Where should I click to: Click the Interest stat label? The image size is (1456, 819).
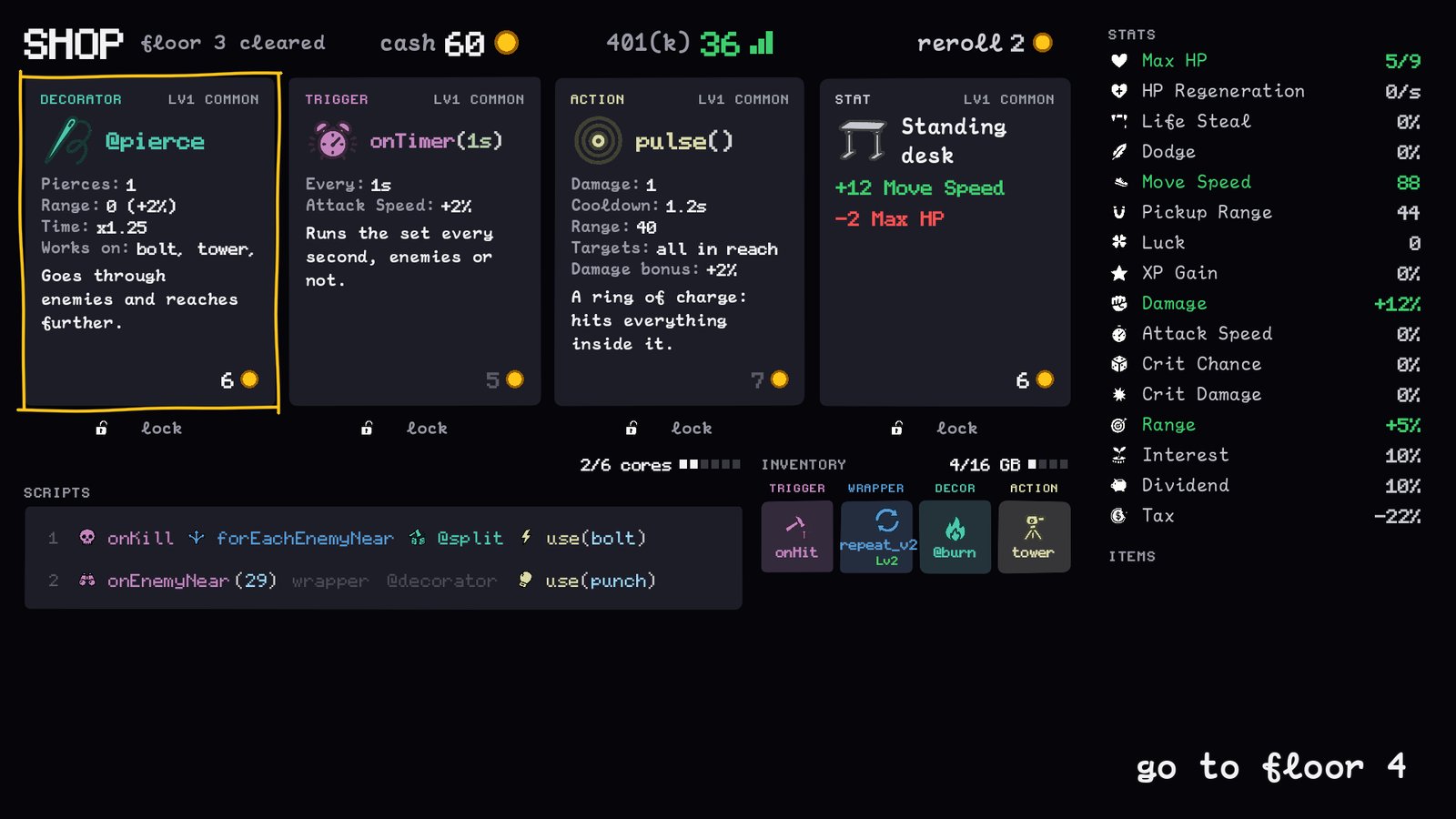click(x=1185, y=455)
